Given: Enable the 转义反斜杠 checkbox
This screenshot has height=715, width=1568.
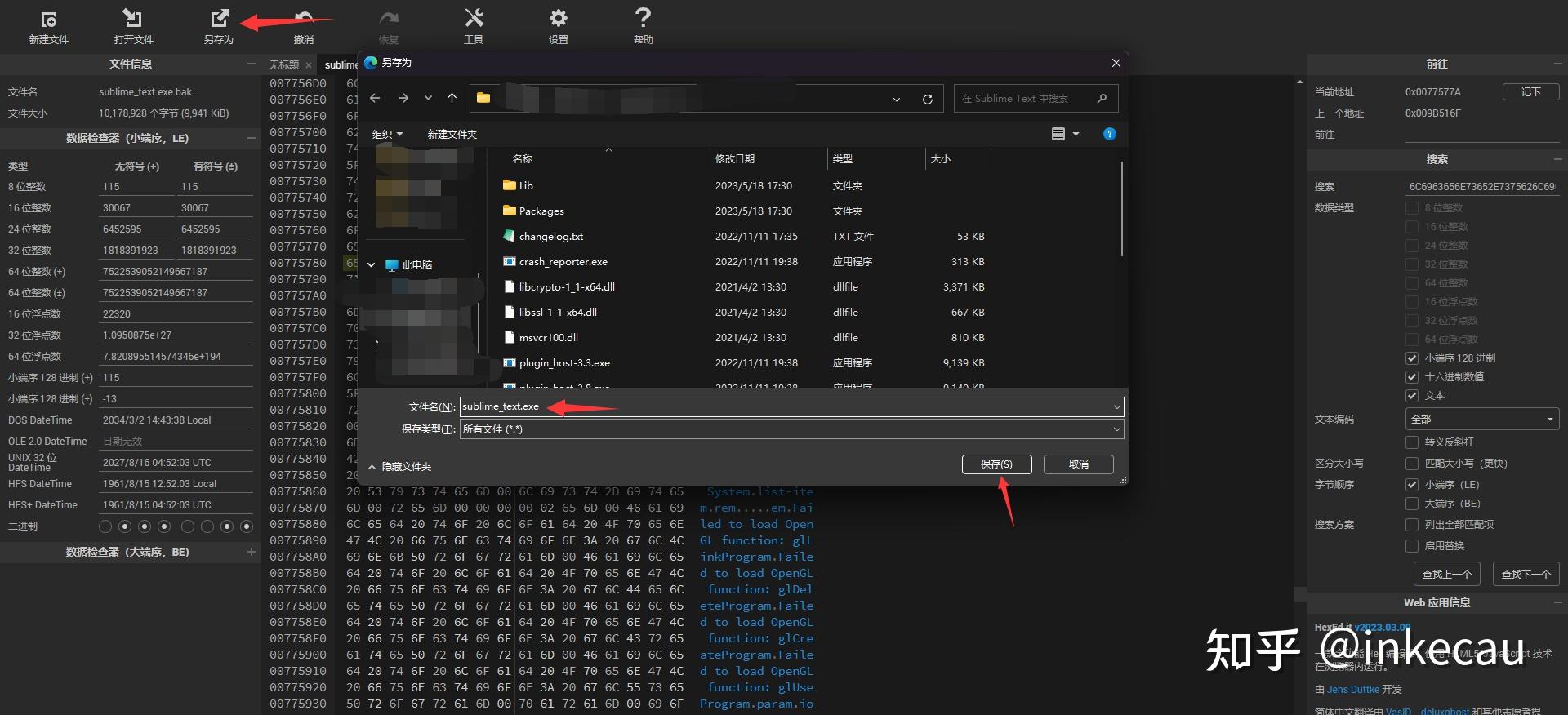Looking at the screenshot, I should pos(1411,442).
